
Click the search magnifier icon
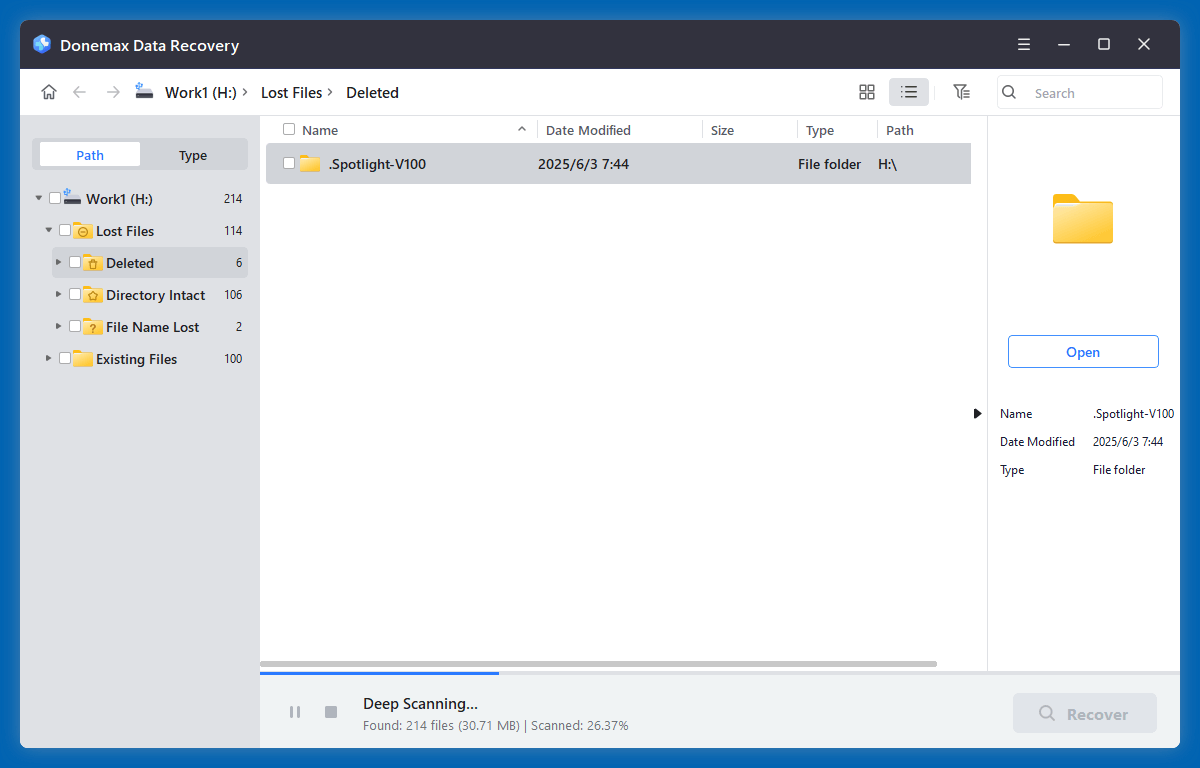pyautogui.click(x=1008, y=92)
